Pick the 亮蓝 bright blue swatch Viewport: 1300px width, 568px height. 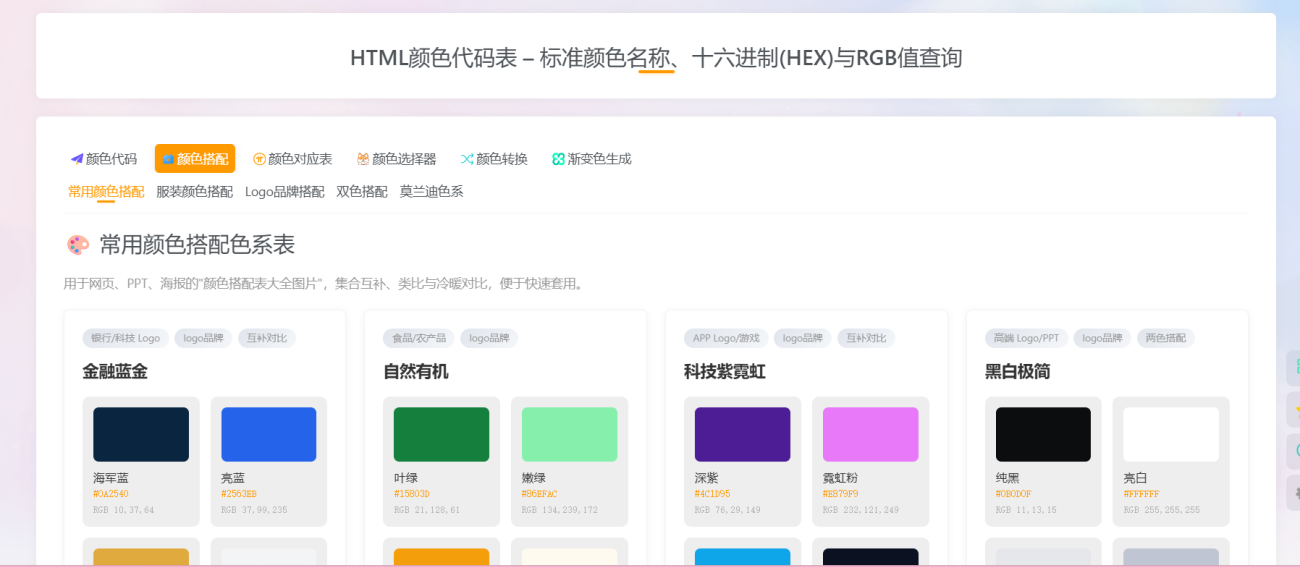tap(269, 434)
